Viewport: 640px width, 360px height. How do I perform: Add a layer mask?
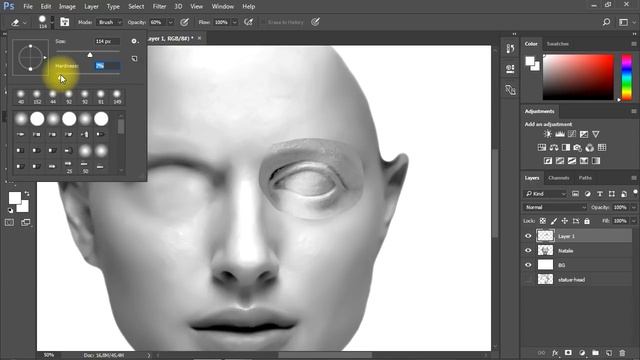[x=568, y=353]
